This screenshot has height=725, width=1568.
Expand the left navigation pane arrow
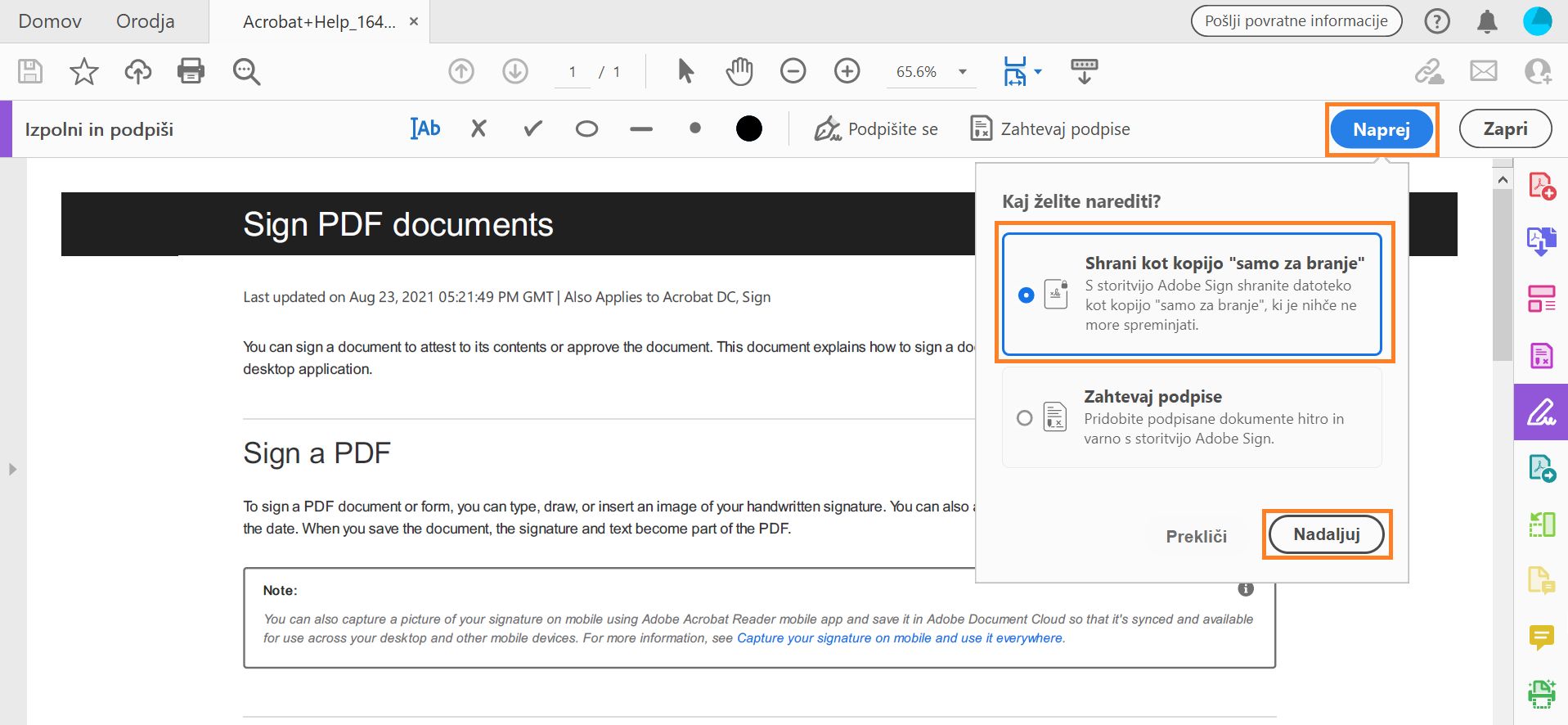12,469
